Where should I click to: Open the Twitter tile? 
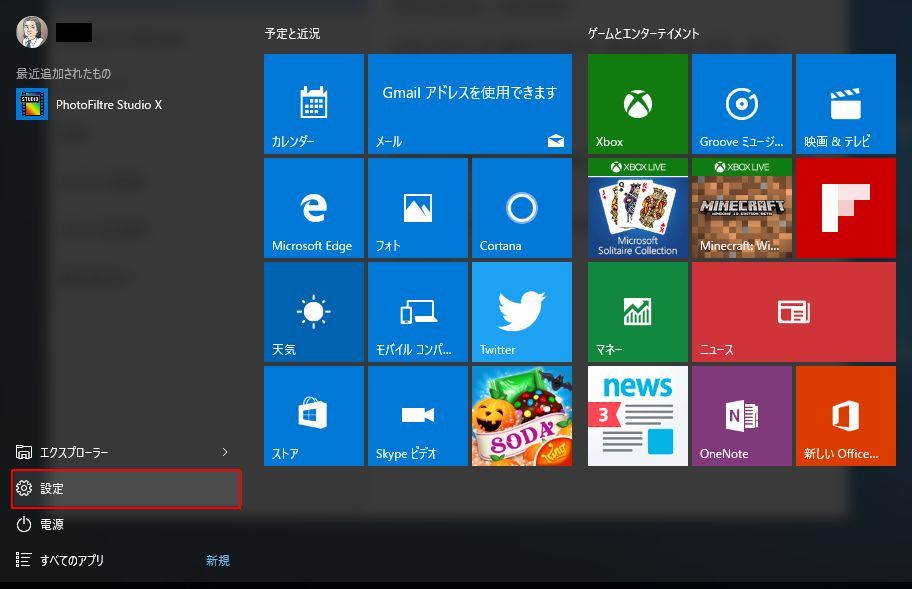(x=521, y=312)
